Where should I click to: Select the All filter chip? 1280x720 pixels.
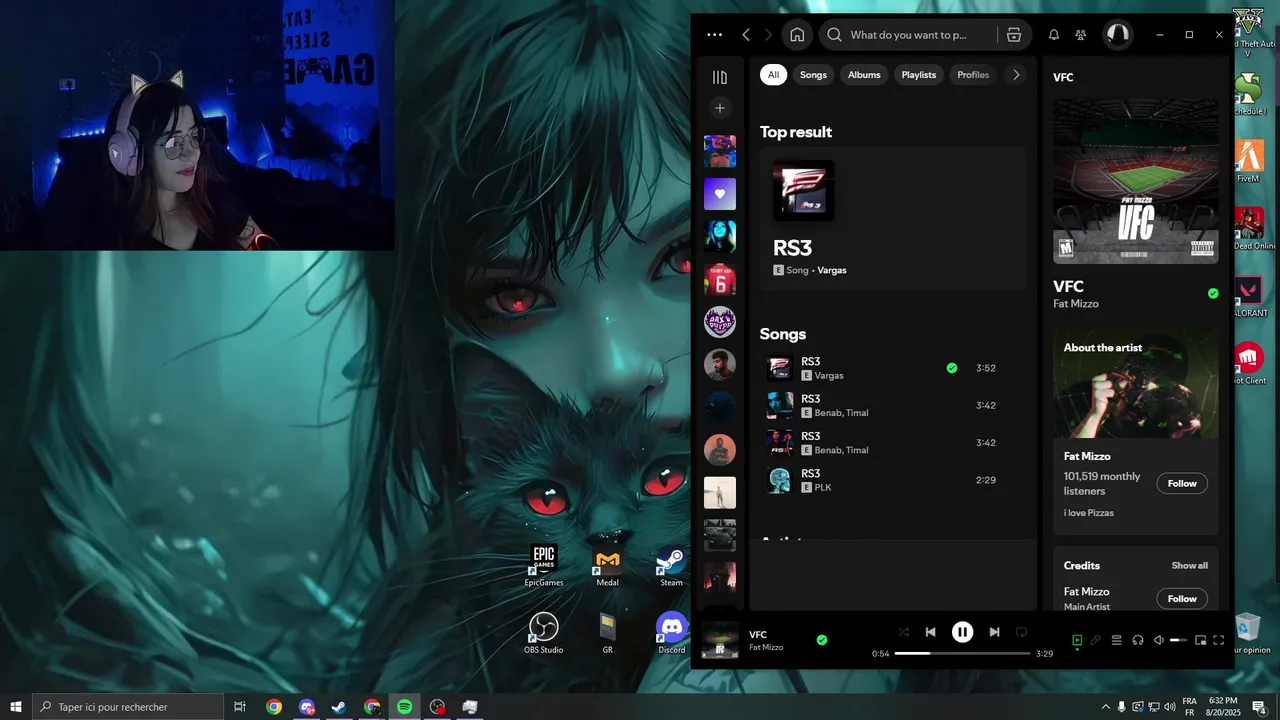pyautogui.click(x=773, y=75)
